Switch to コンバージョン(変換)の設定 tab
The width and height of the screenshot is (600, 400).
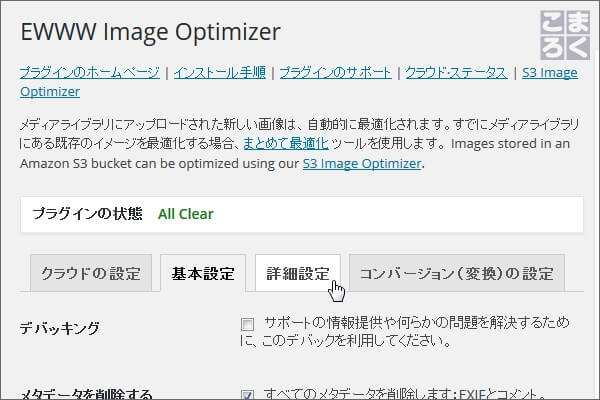[x=457, y=273]
